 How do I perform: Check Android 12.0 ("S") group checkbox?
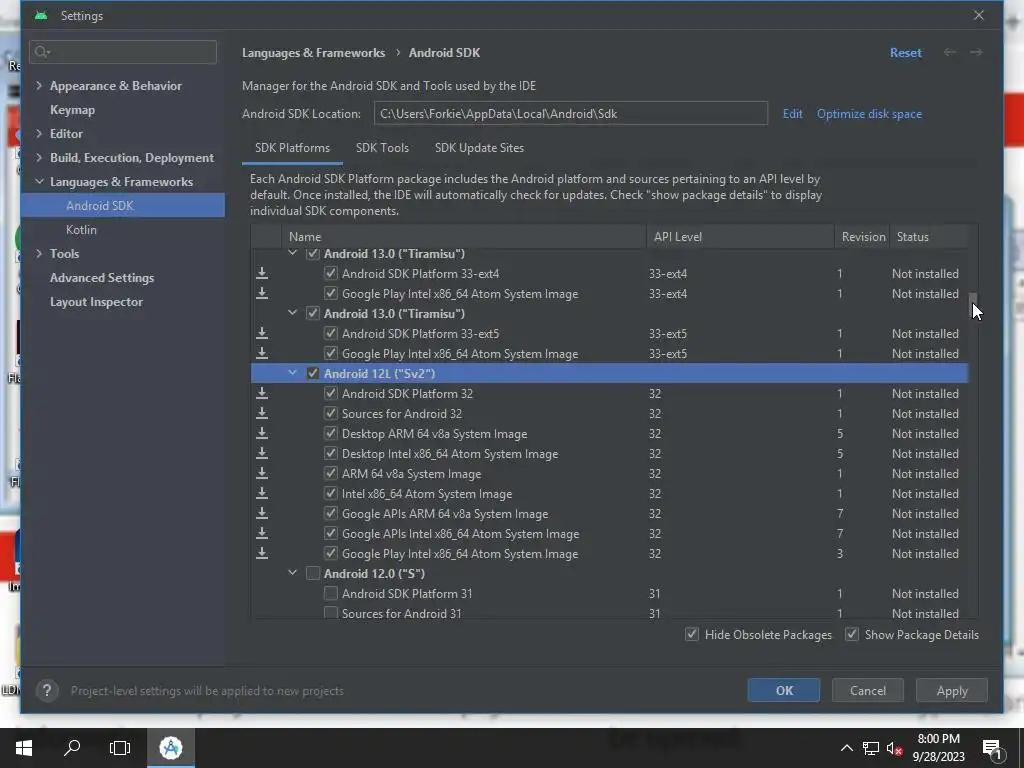click(313, 573)
